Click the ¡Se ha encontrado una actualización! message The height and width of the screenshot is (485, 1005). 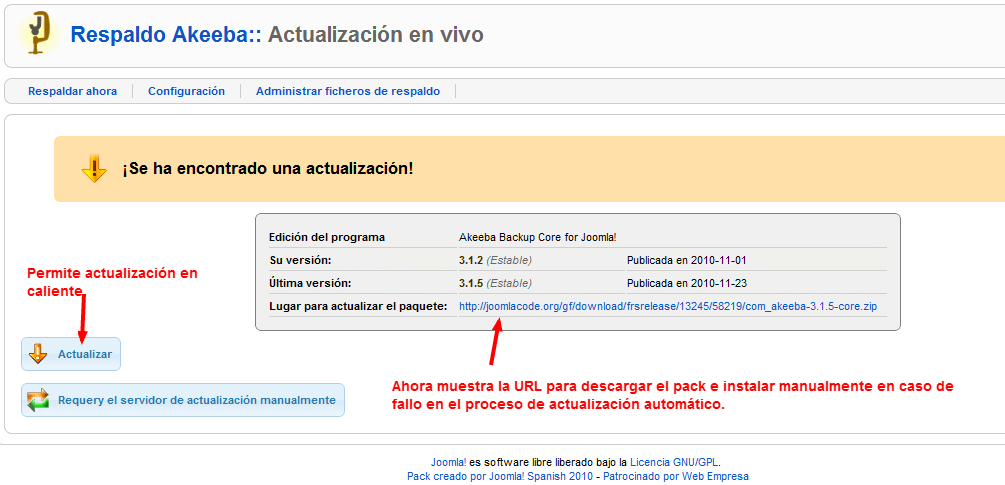point(268,169)
